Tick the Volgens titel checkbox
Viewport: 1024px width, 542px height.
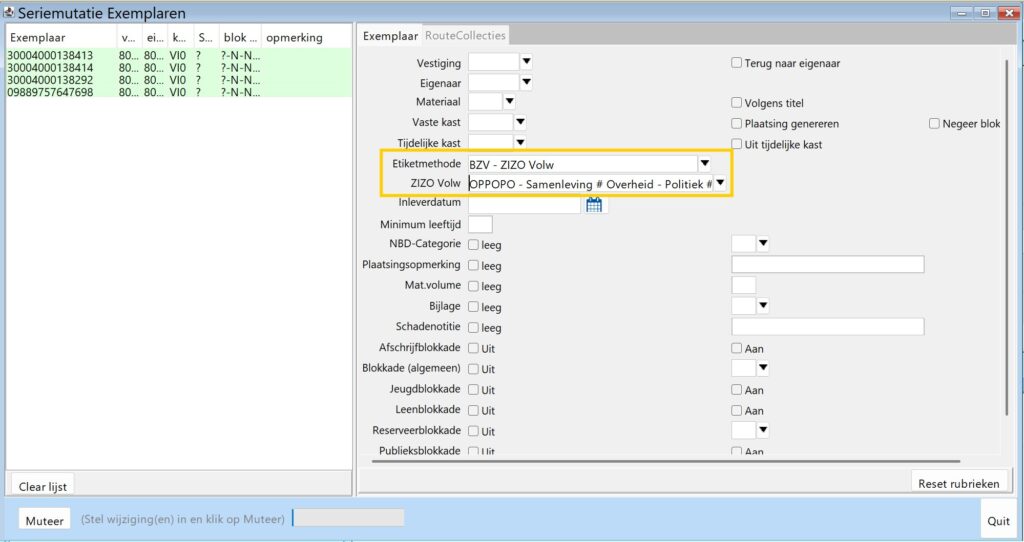click(736, 103)
